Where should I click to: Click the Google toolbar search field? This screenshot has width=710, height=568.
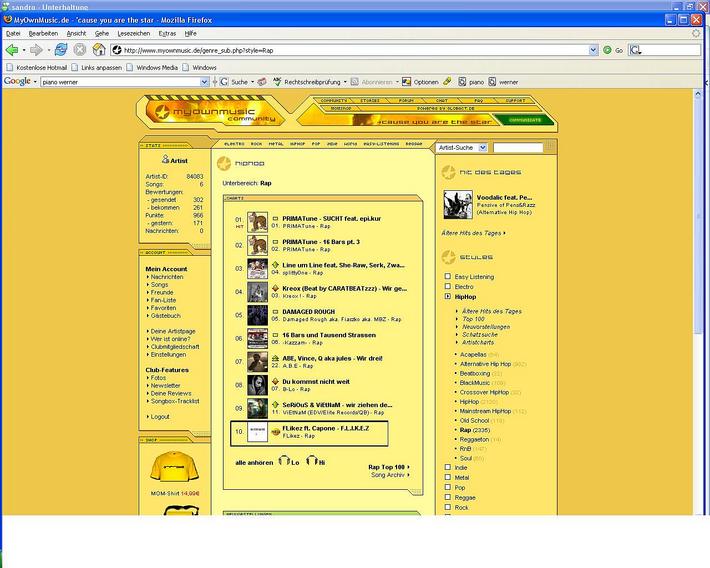(x=110, y=82)
